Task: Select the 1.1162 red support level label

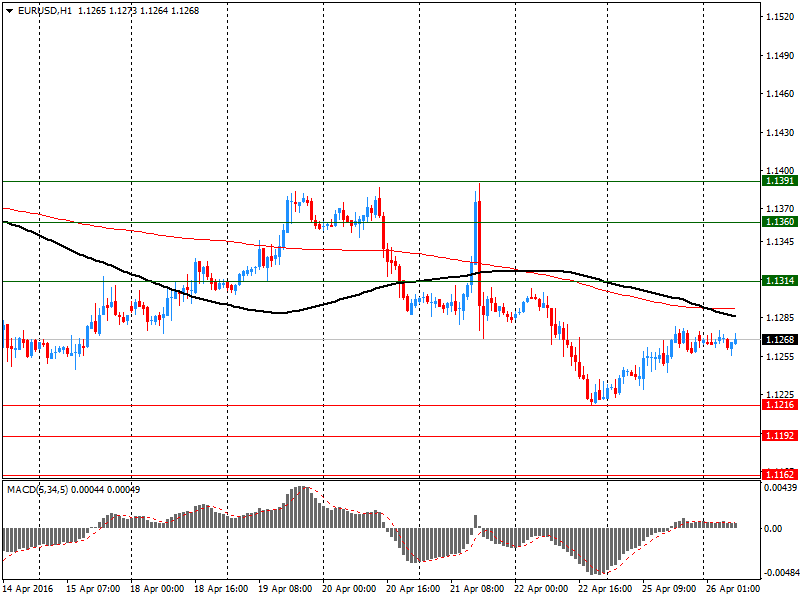Action: 780,474
